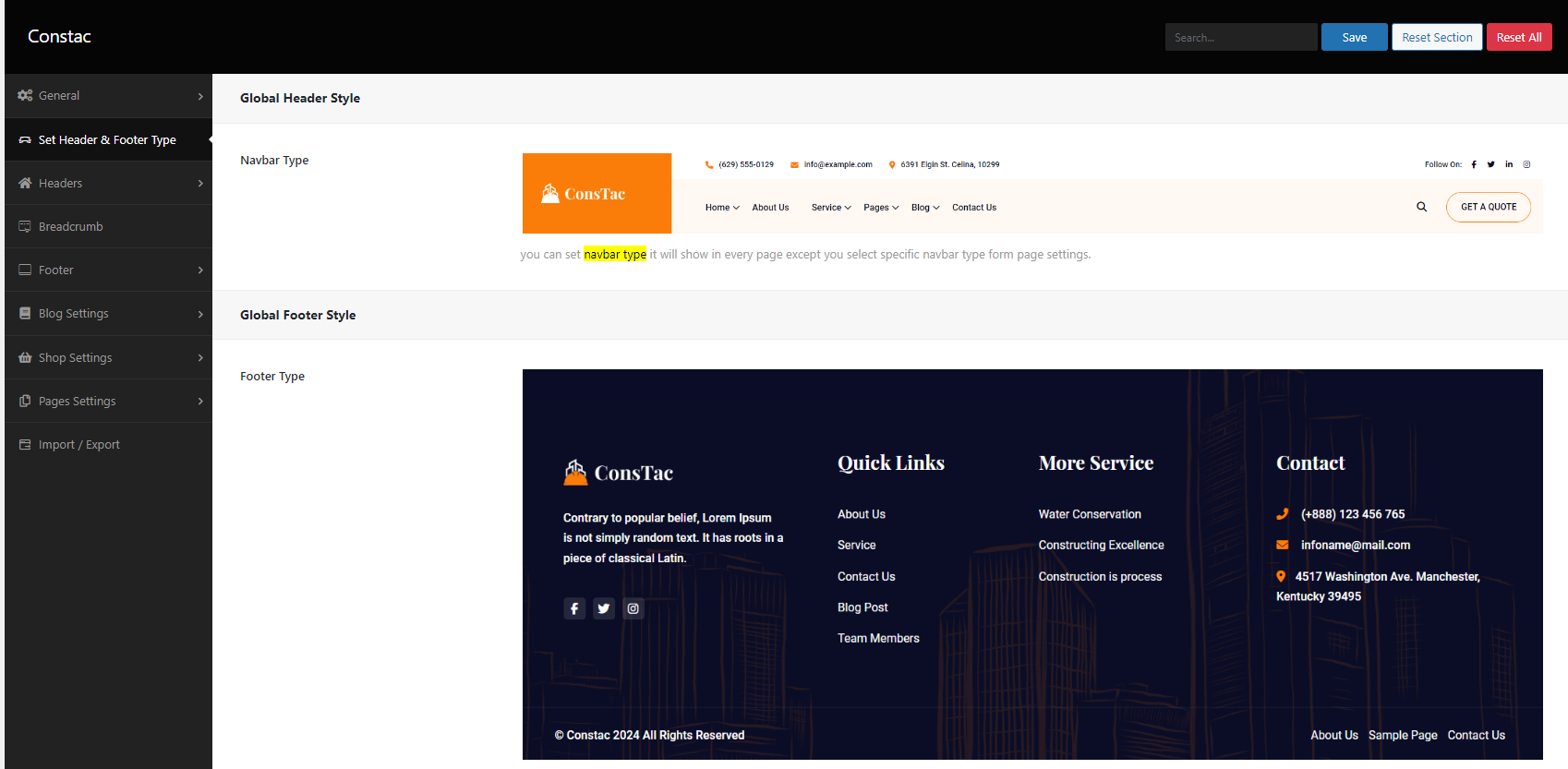Click the General gears icon in sidebar

[x=25, y=96]
